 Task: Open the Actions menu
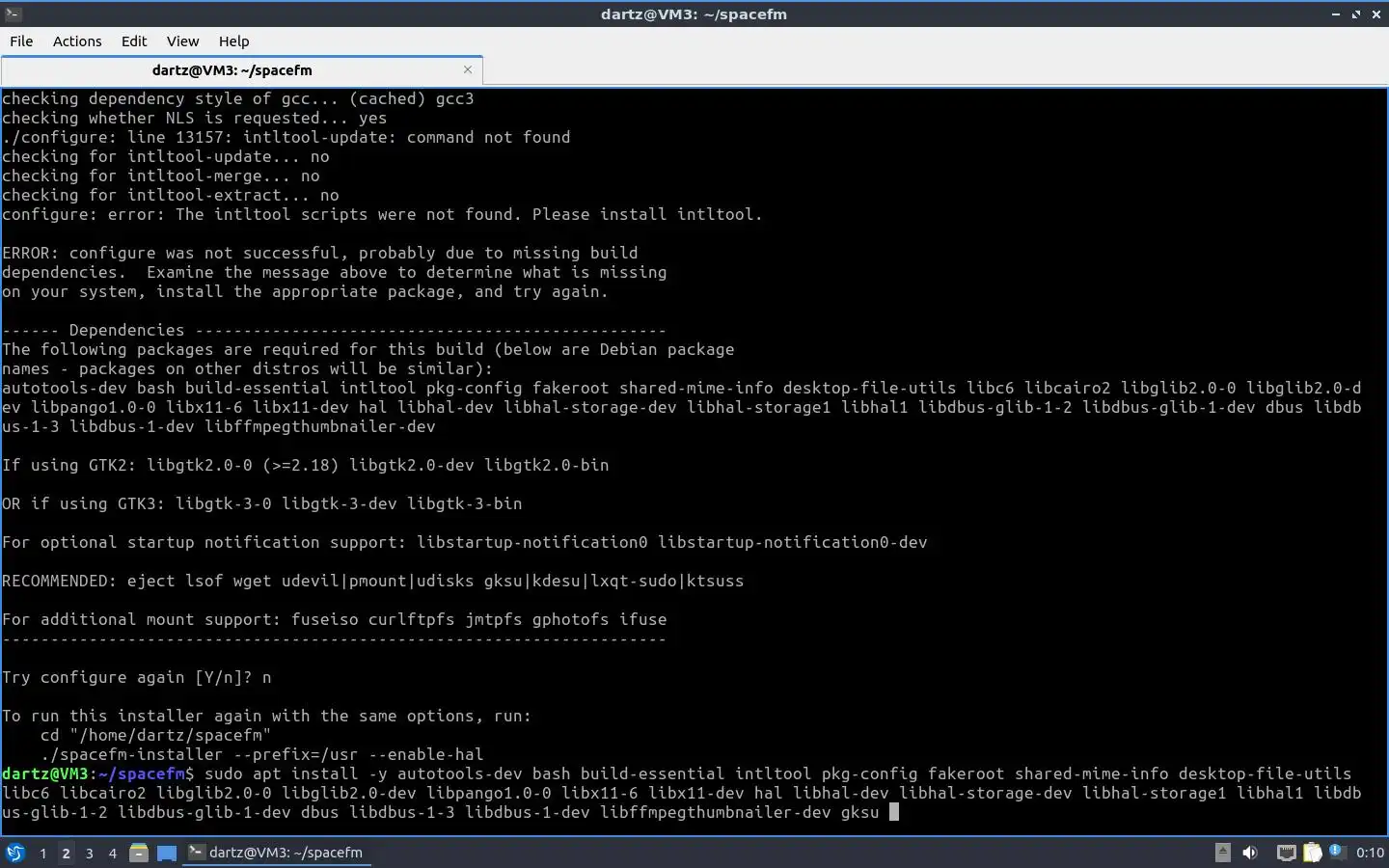[77, 41]
